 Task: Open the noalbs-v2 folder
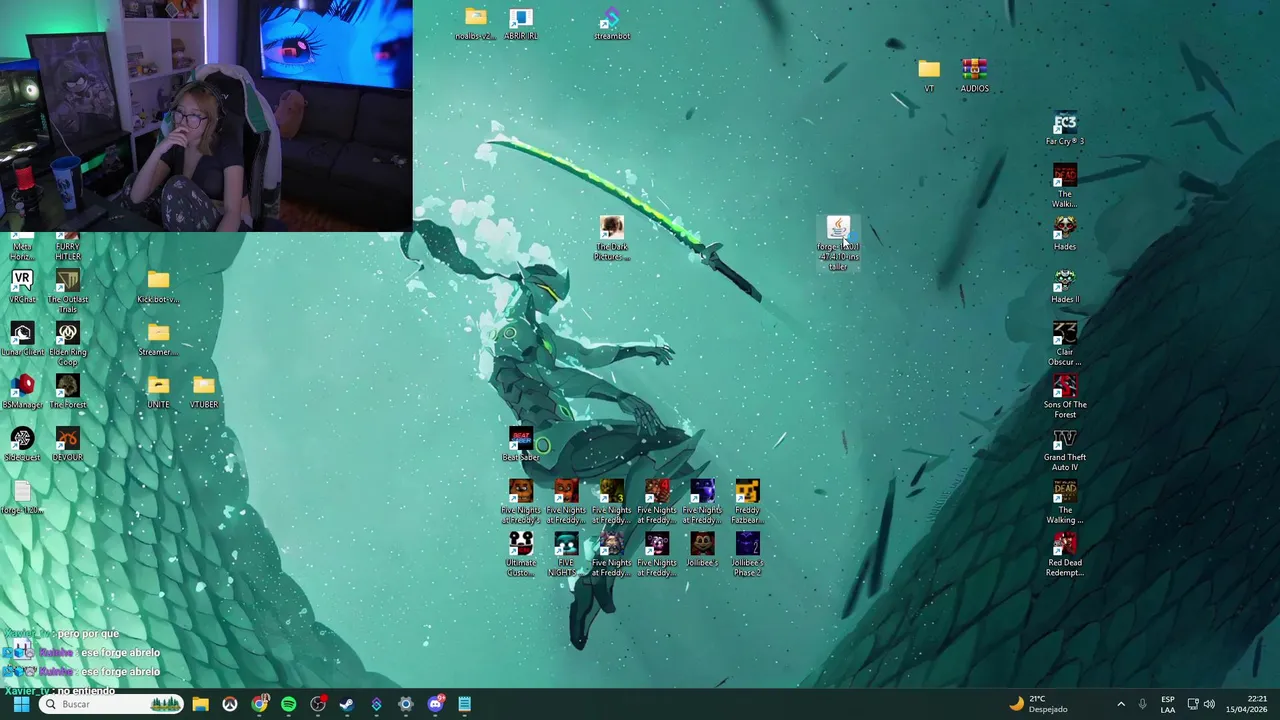pos(475,23)
